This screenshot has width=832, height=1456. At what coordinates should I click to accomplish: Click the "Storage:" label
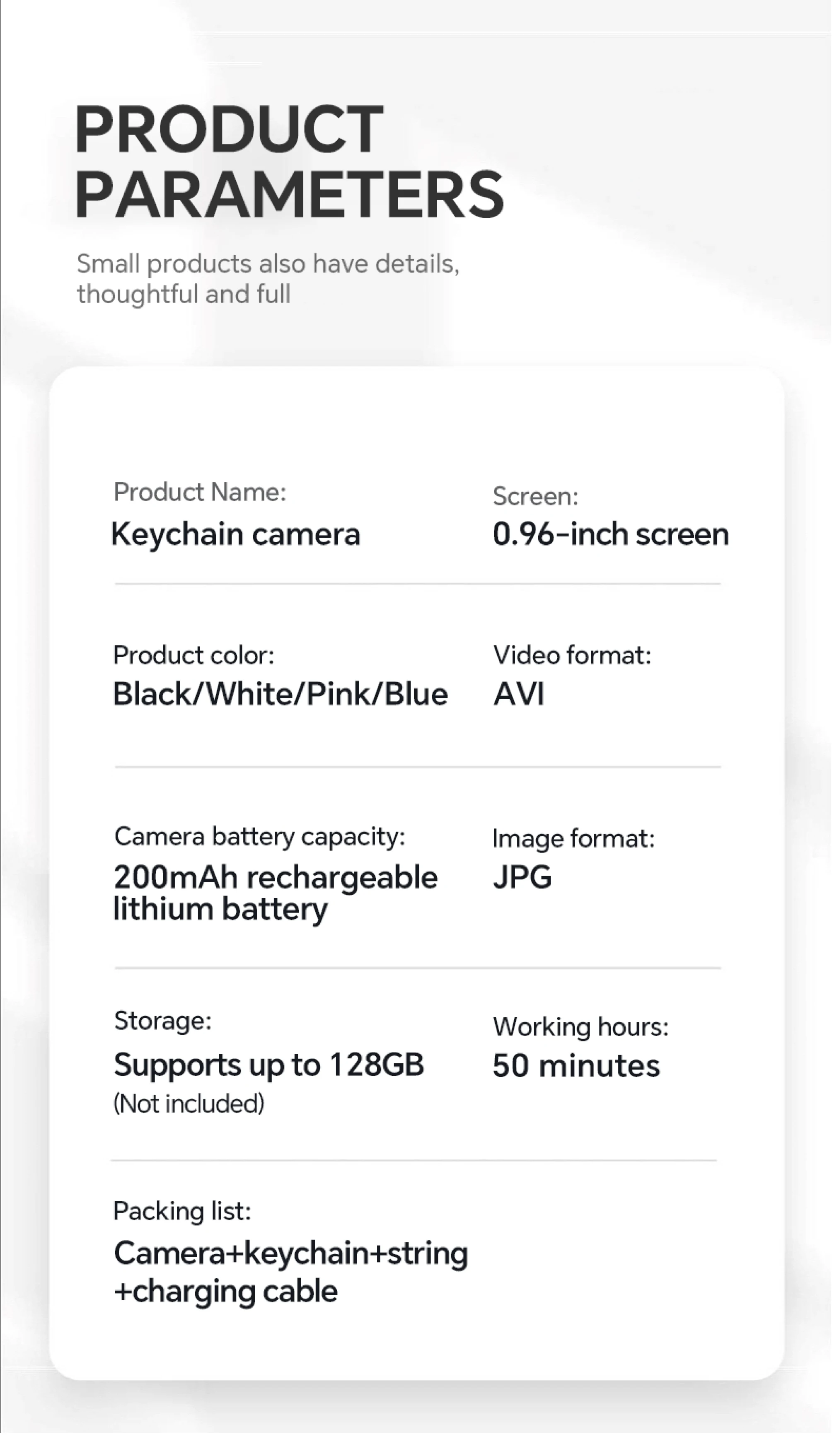163,1020
